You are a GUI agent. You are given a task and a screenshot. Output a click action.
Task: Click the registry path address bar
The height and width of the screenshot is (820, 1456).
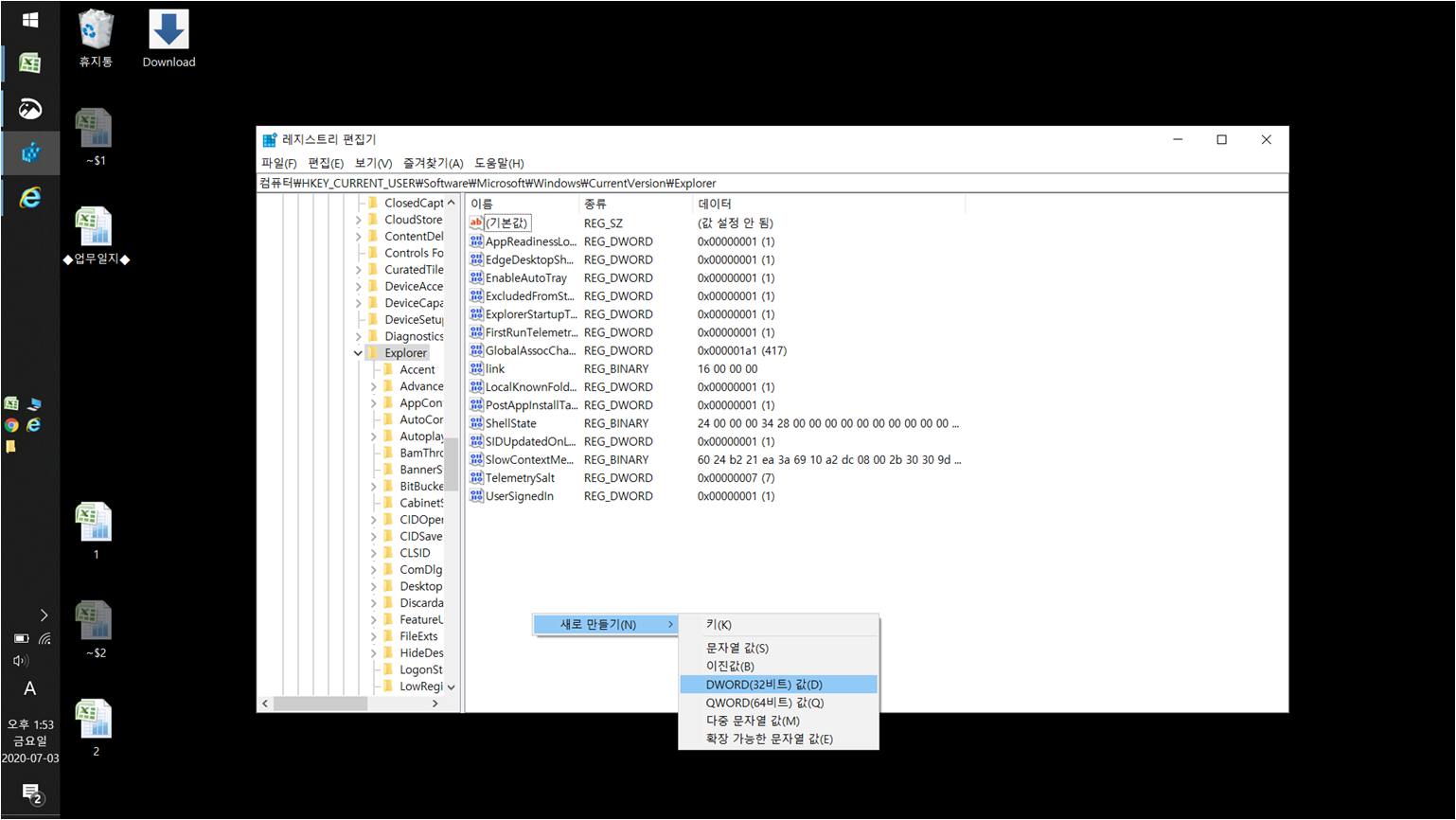(x=772, y=183)
